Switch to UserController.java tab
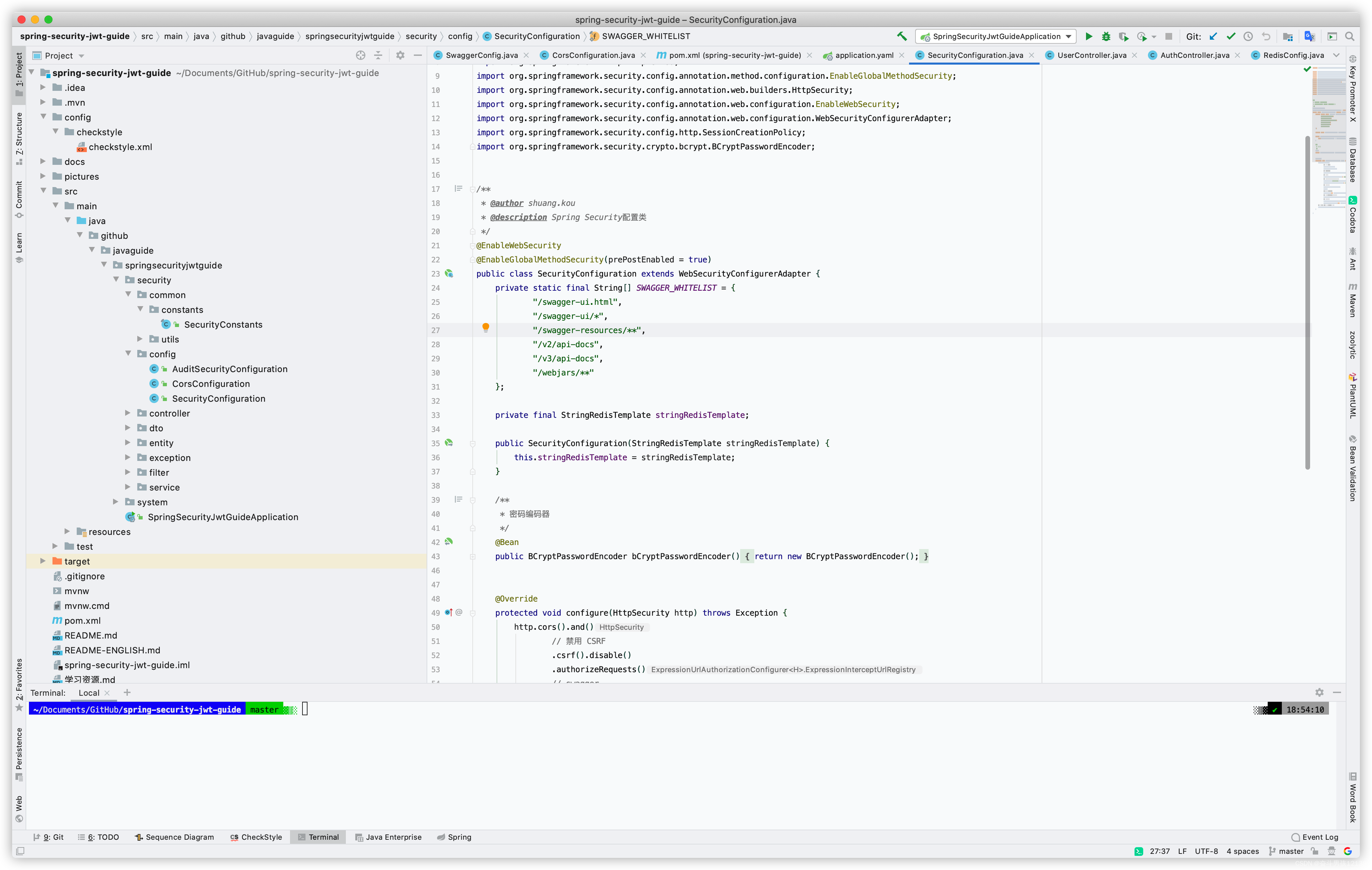 1090,55
